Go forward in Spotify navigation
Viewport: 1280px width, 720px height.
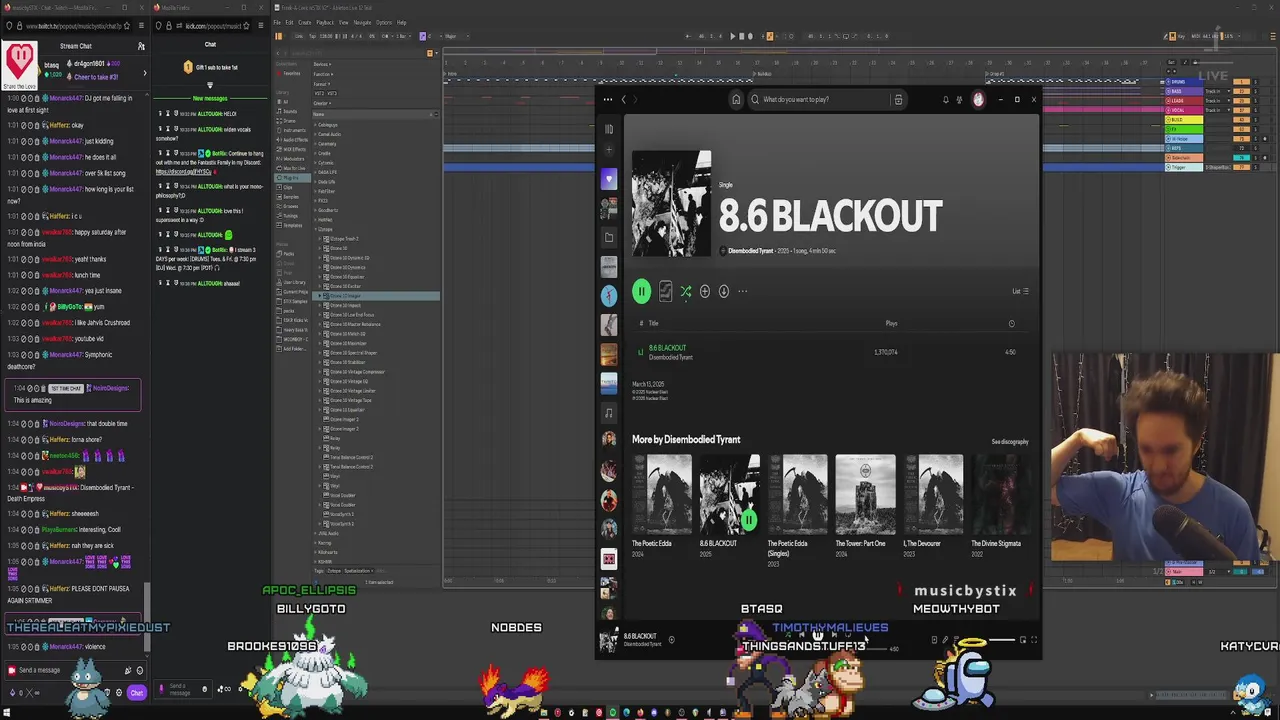tap(635, 99)
